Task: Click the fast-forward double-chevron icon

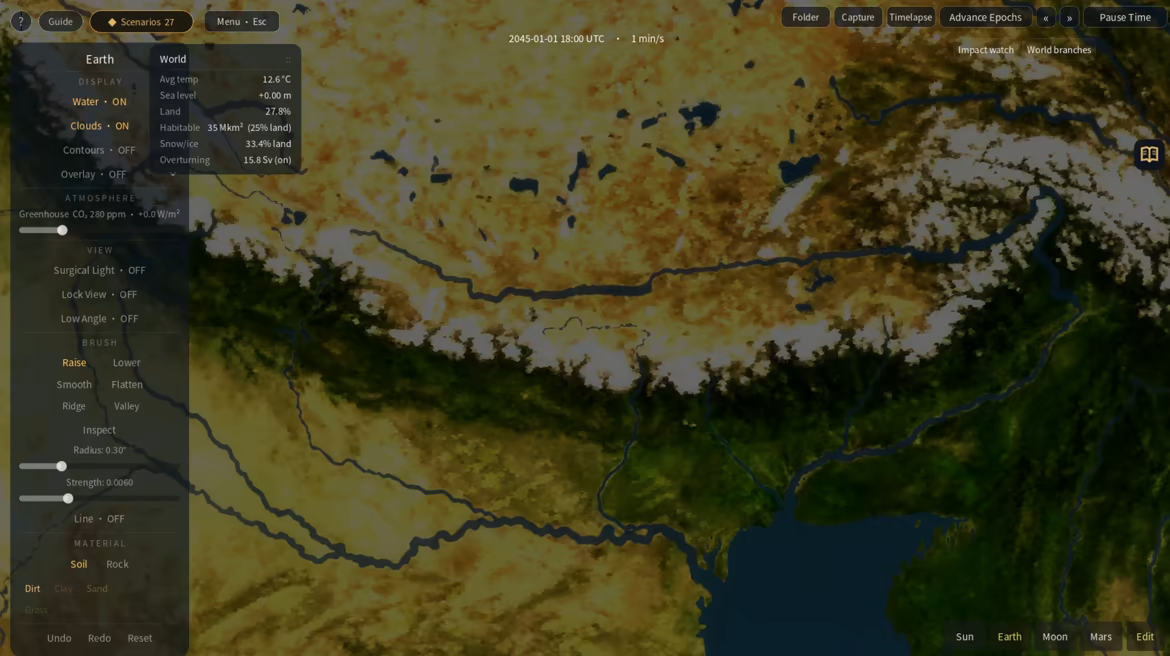Action: (1069, 18)
